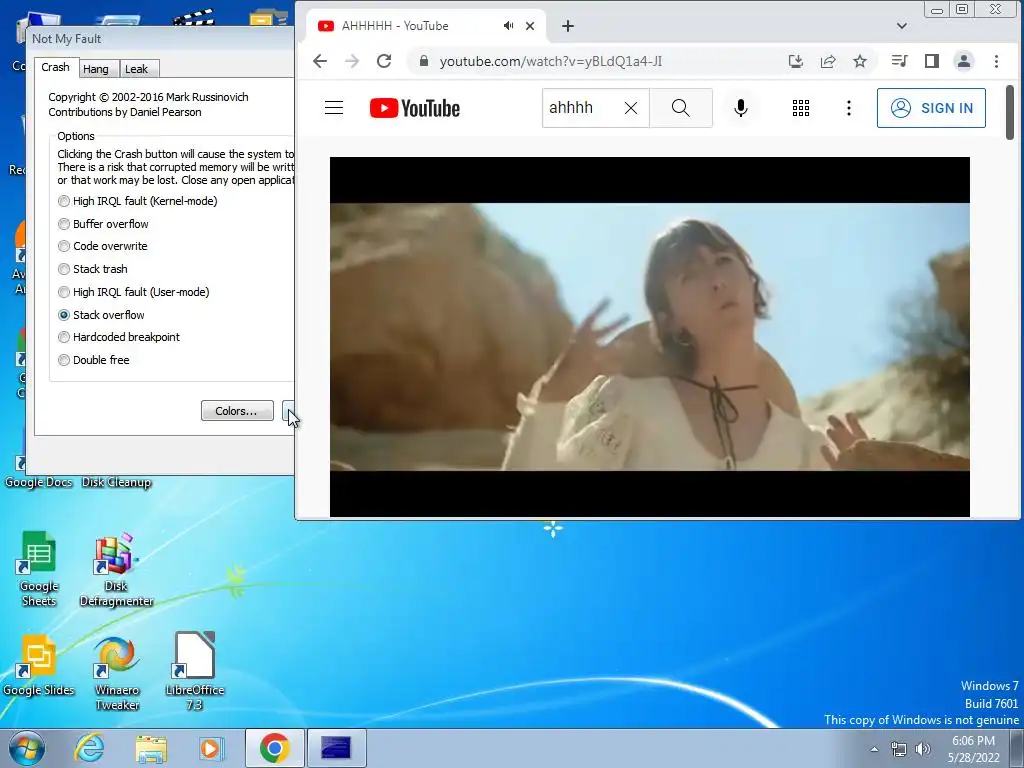Image resolution: width=1024 pixels, height=768 pixels.
Task: Launch Internet Explorer from the taskbar
Action: coord(89,748)
